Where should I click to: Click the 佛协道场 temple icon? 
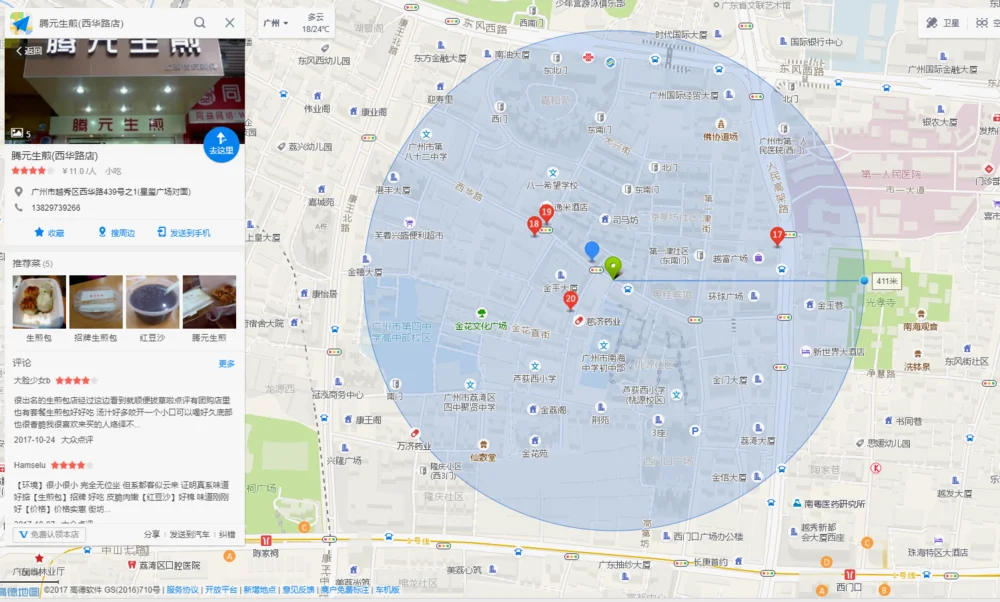pos(721,124)
